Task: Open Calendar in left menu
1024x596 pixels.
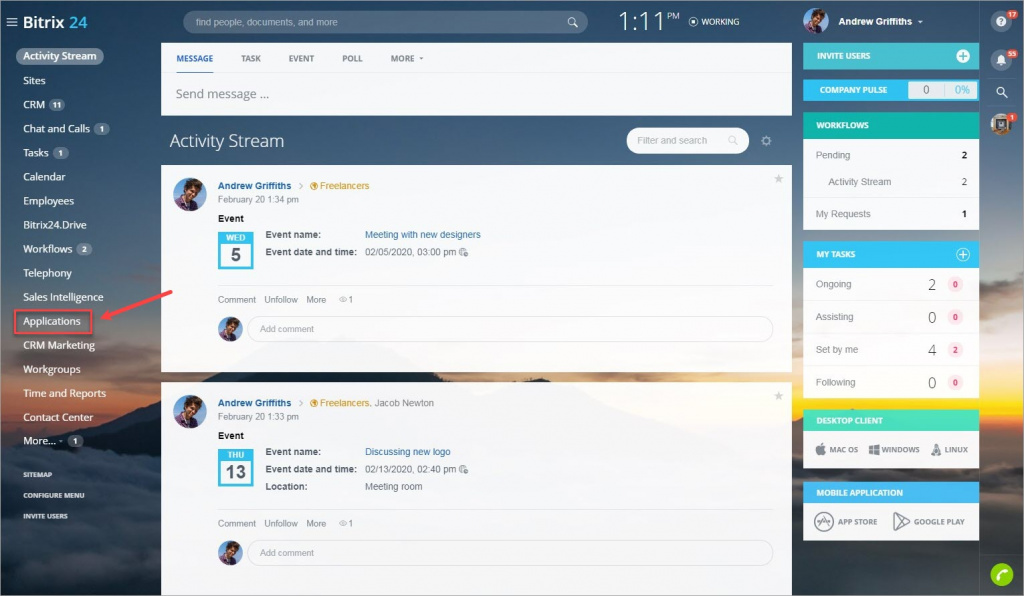Action: click(x=44, y=177)
